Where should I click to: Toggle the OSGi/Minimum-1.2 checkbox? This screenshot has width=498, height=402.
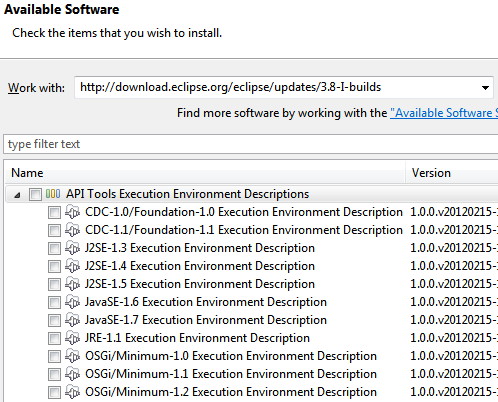[x=54, y=392]
